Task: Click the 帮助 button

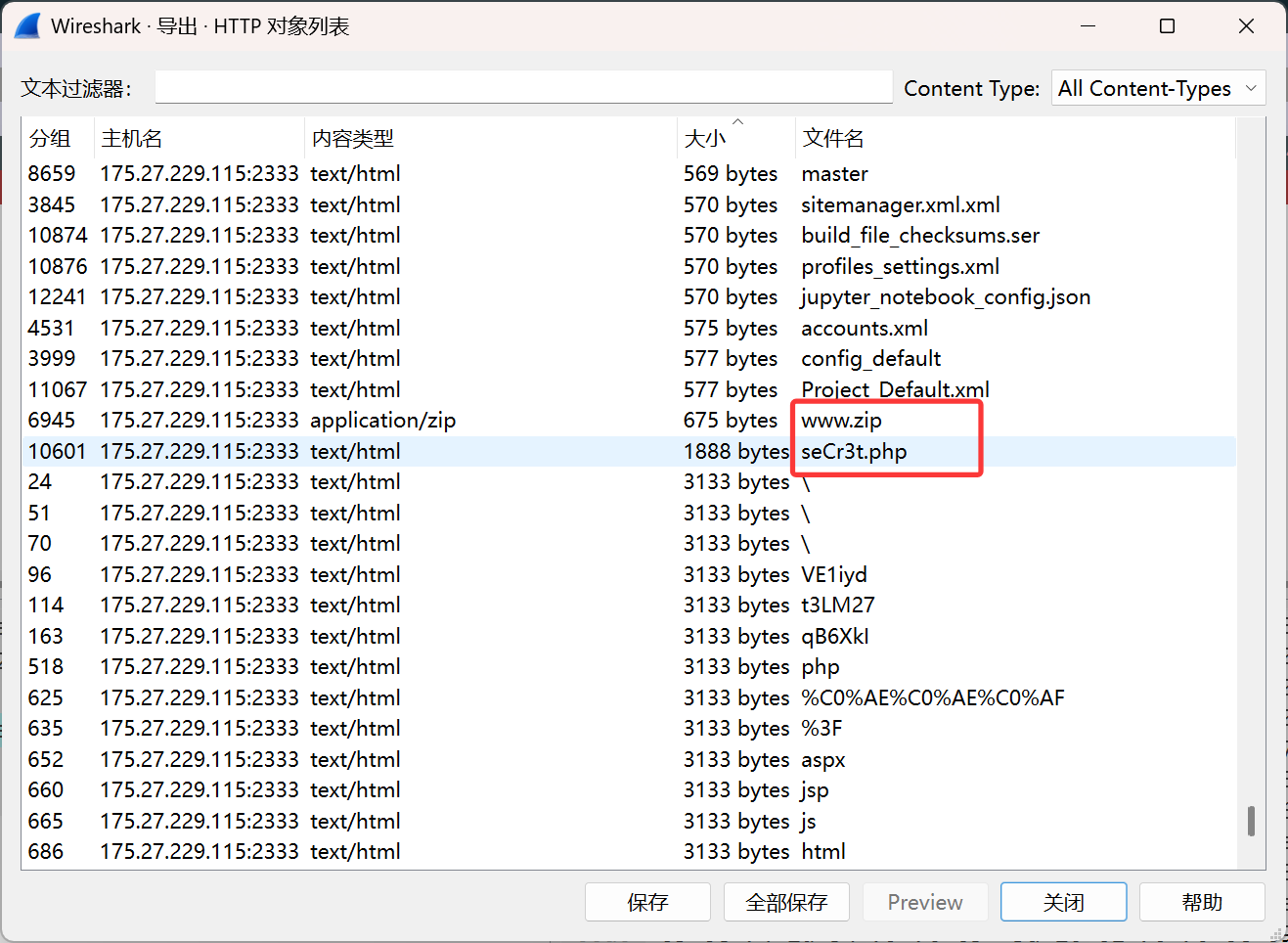Action: point(1202,902)
